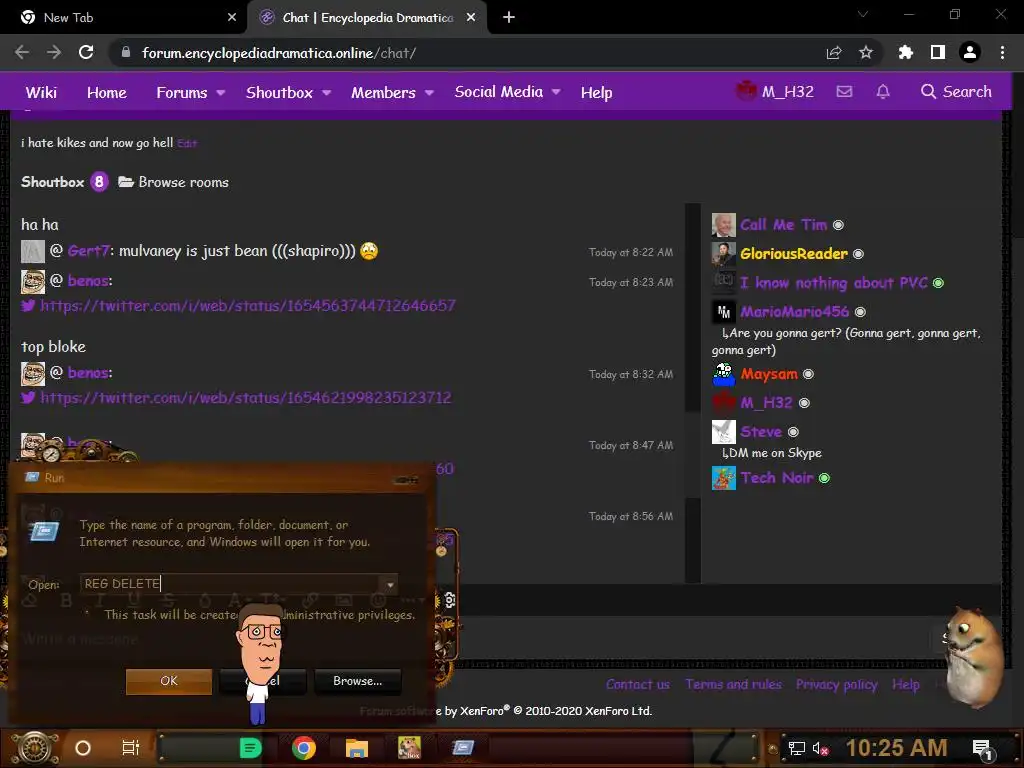Open the Forums nav item
This screenshot has height=768, width=1024.
(182, 92)
